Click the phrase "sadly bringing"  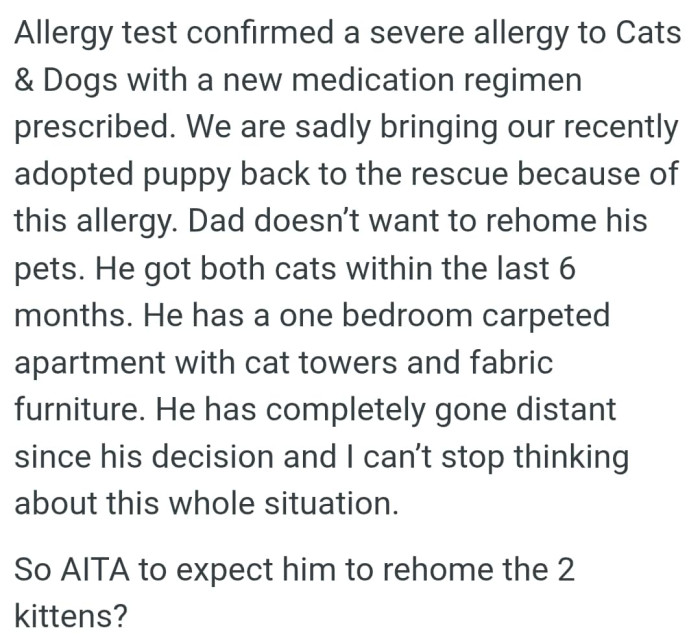(x=396, y=129)
